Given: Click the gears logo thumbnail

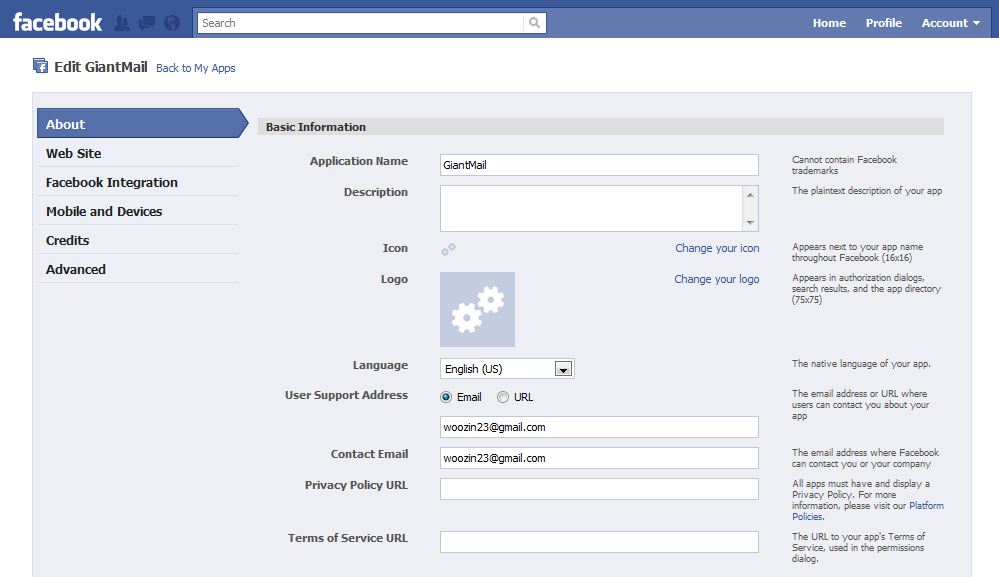Looking at the screenshot, I should tap(477, 310).
